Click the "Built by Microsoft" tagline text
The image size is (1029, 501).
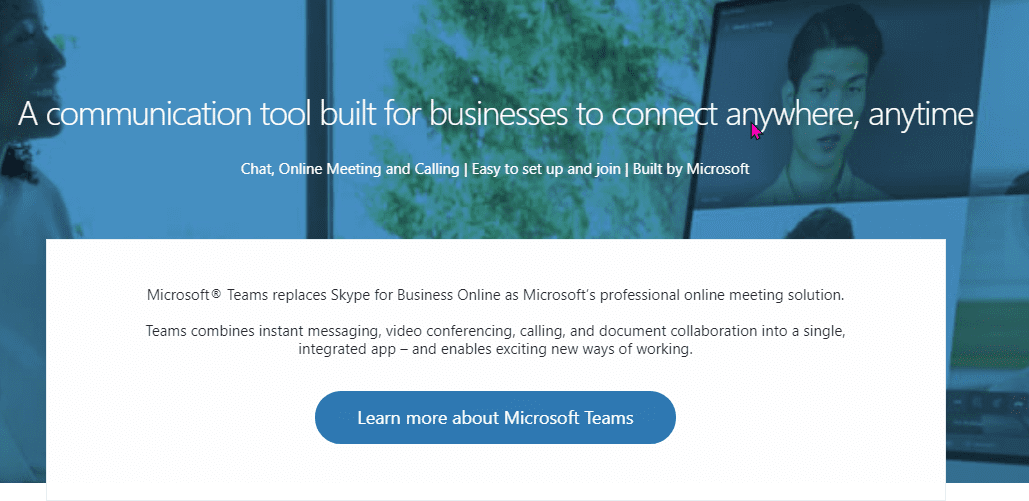pos(690,169)
